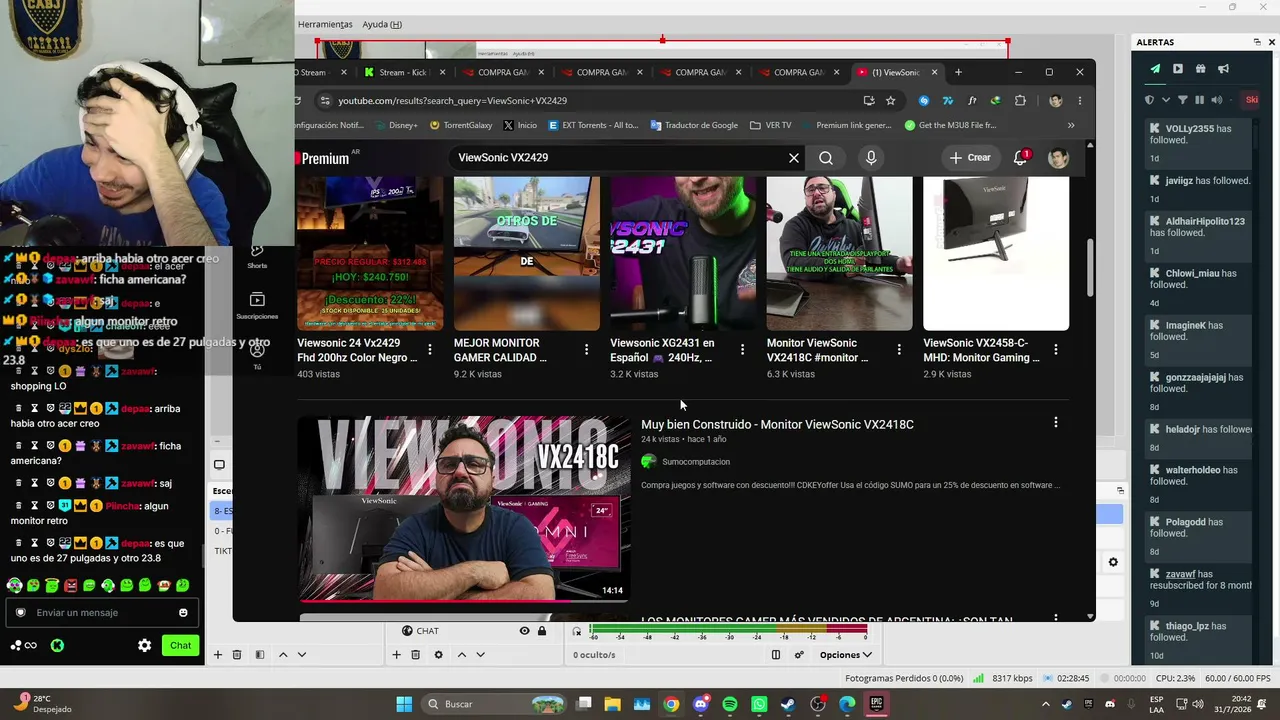Show more bookmarks with the double chevron
Screen dimensions: 1280x720
click(1071, 125)
